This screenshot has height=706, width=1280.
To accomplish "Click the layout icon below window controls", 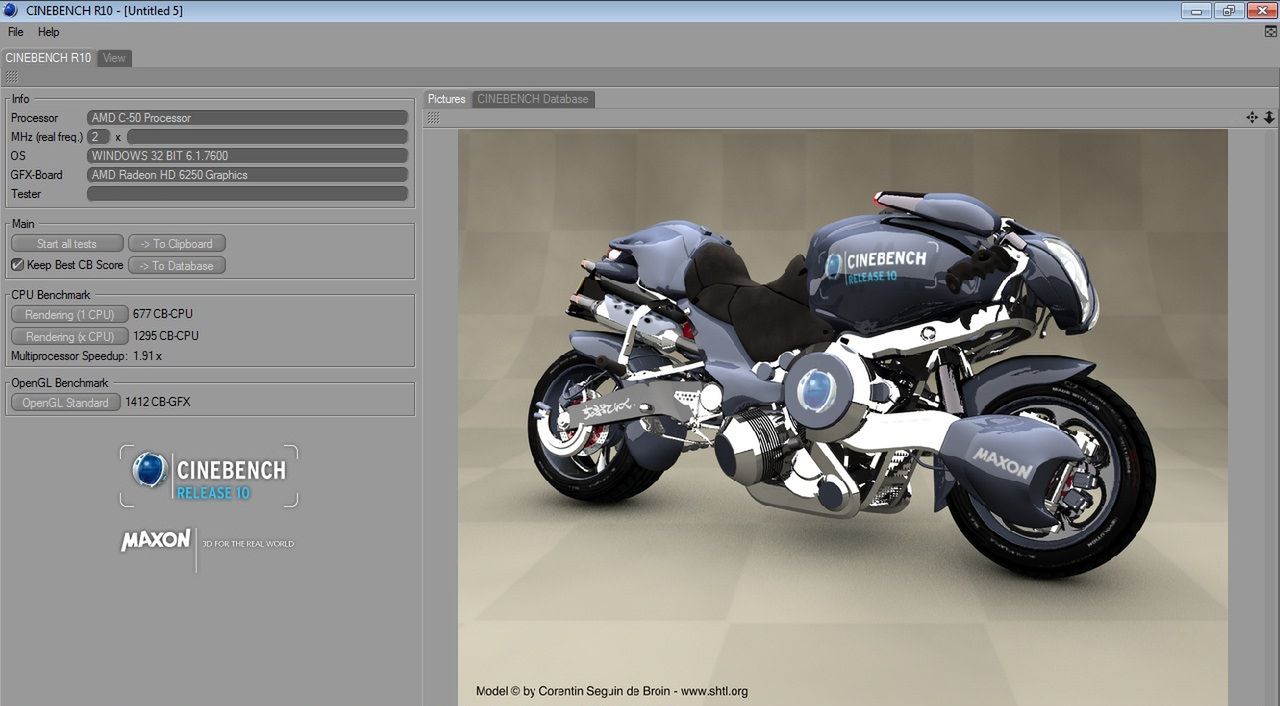I will click(1271, 32).
